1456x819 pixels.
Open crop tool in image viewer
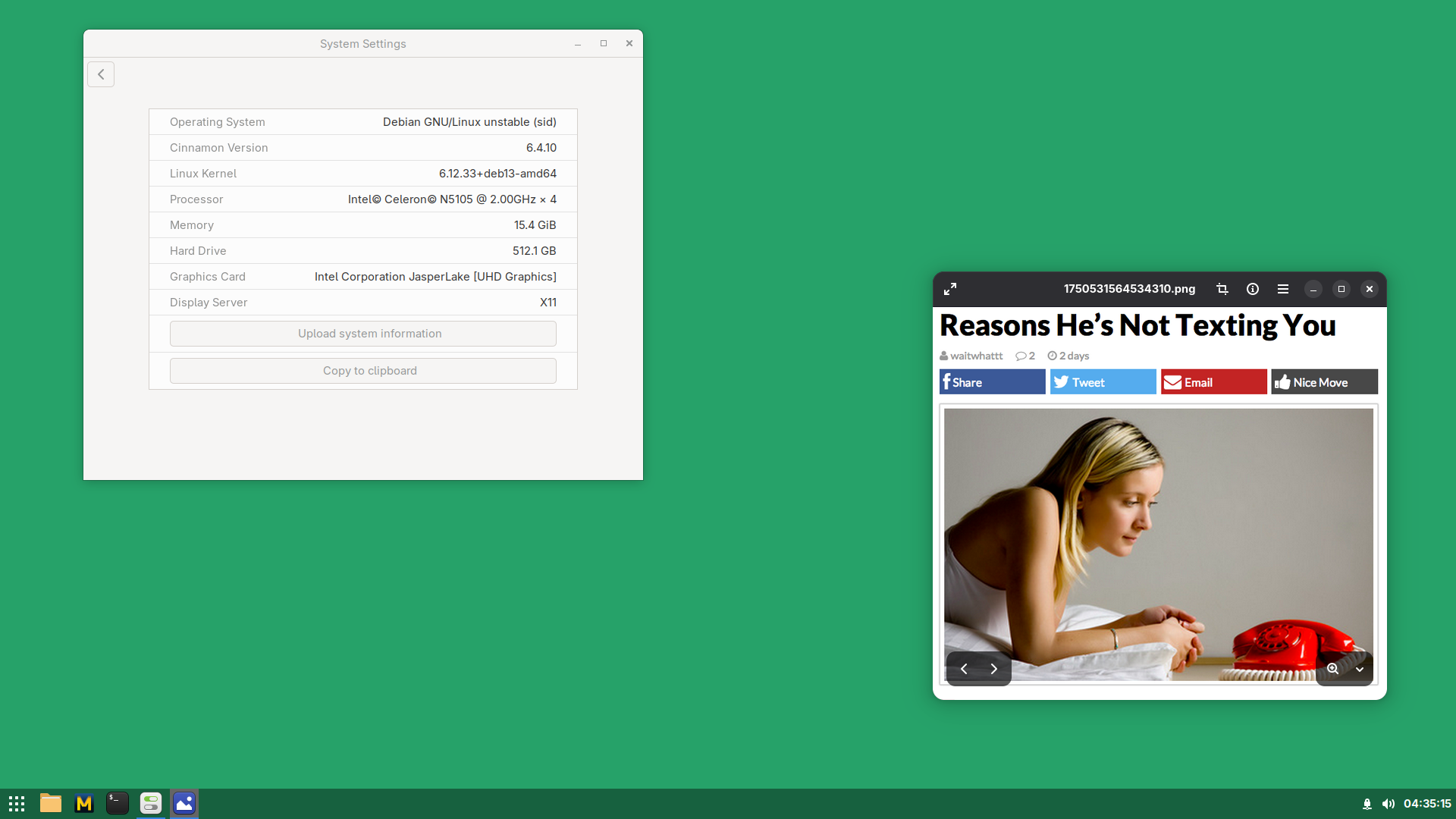point(1222,289)
